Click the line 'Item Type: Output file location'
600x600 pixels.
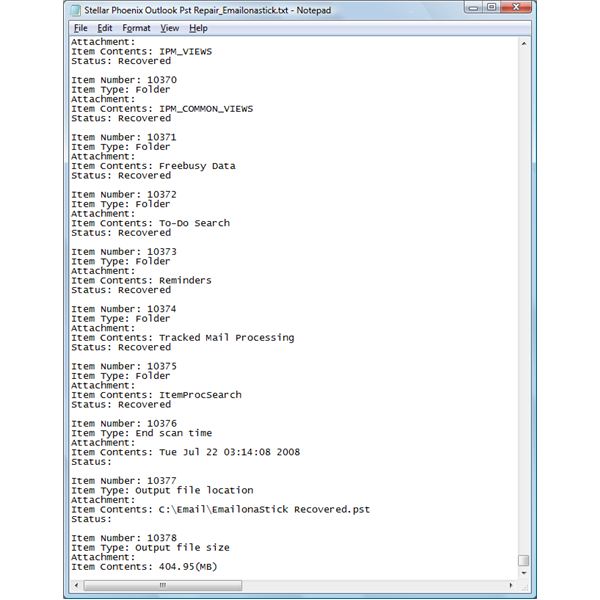pyautogui.click(x=162, y=490)
